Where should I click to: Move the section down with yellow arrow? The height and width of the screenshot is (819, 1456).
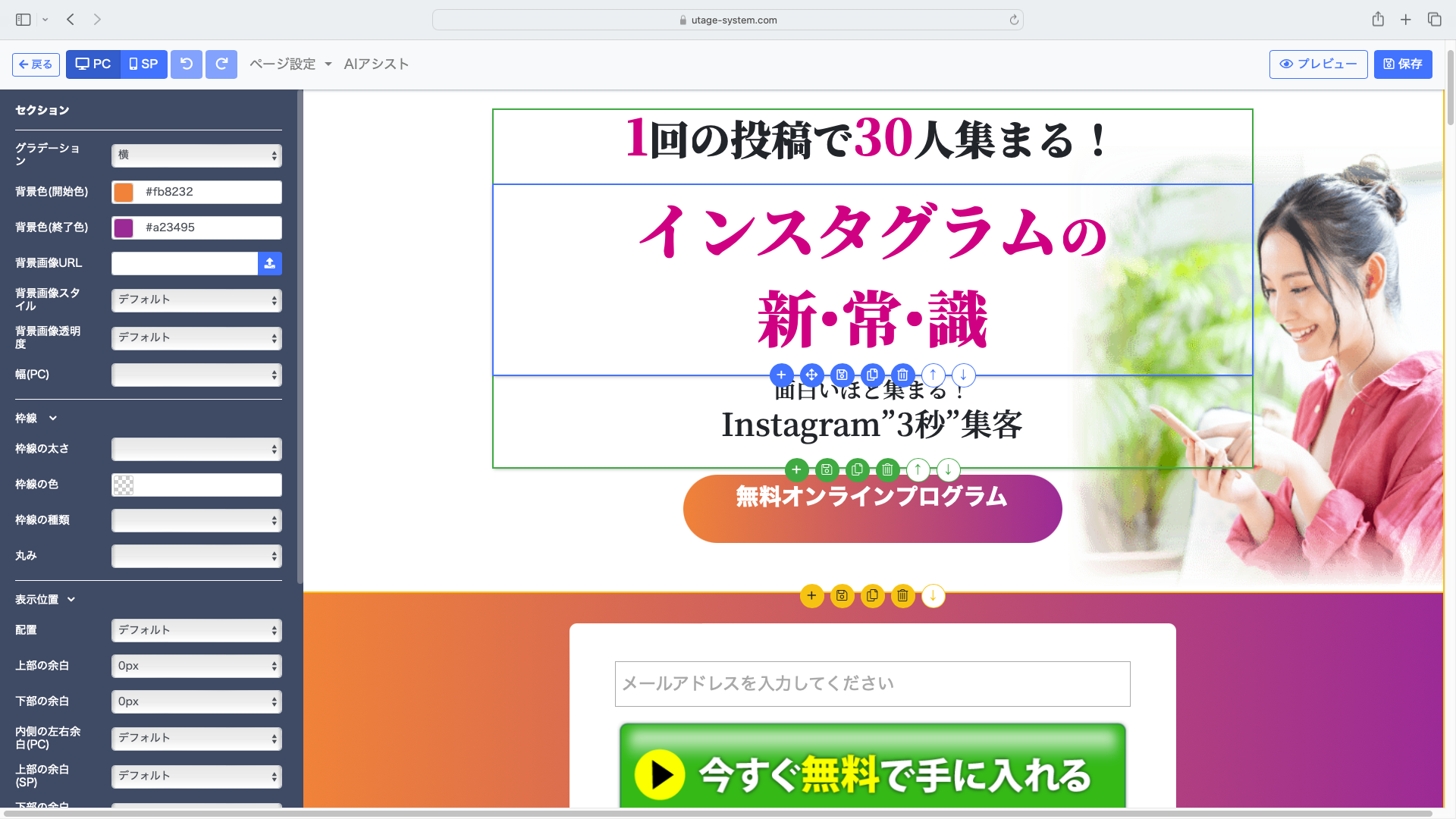coord(933,595)
